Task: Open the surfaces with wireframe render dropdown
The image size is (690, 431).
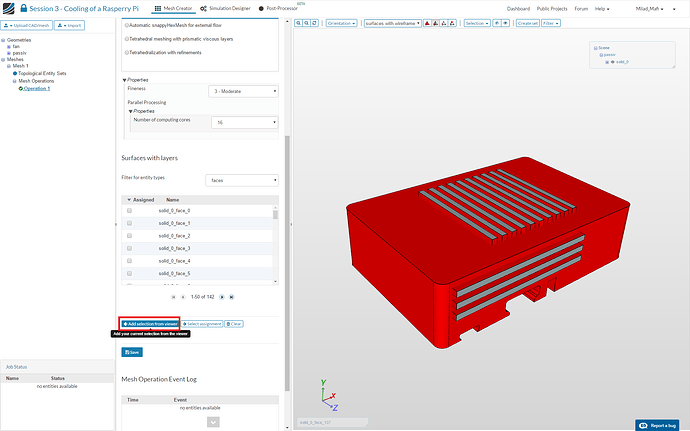Action: pos(393,22)
